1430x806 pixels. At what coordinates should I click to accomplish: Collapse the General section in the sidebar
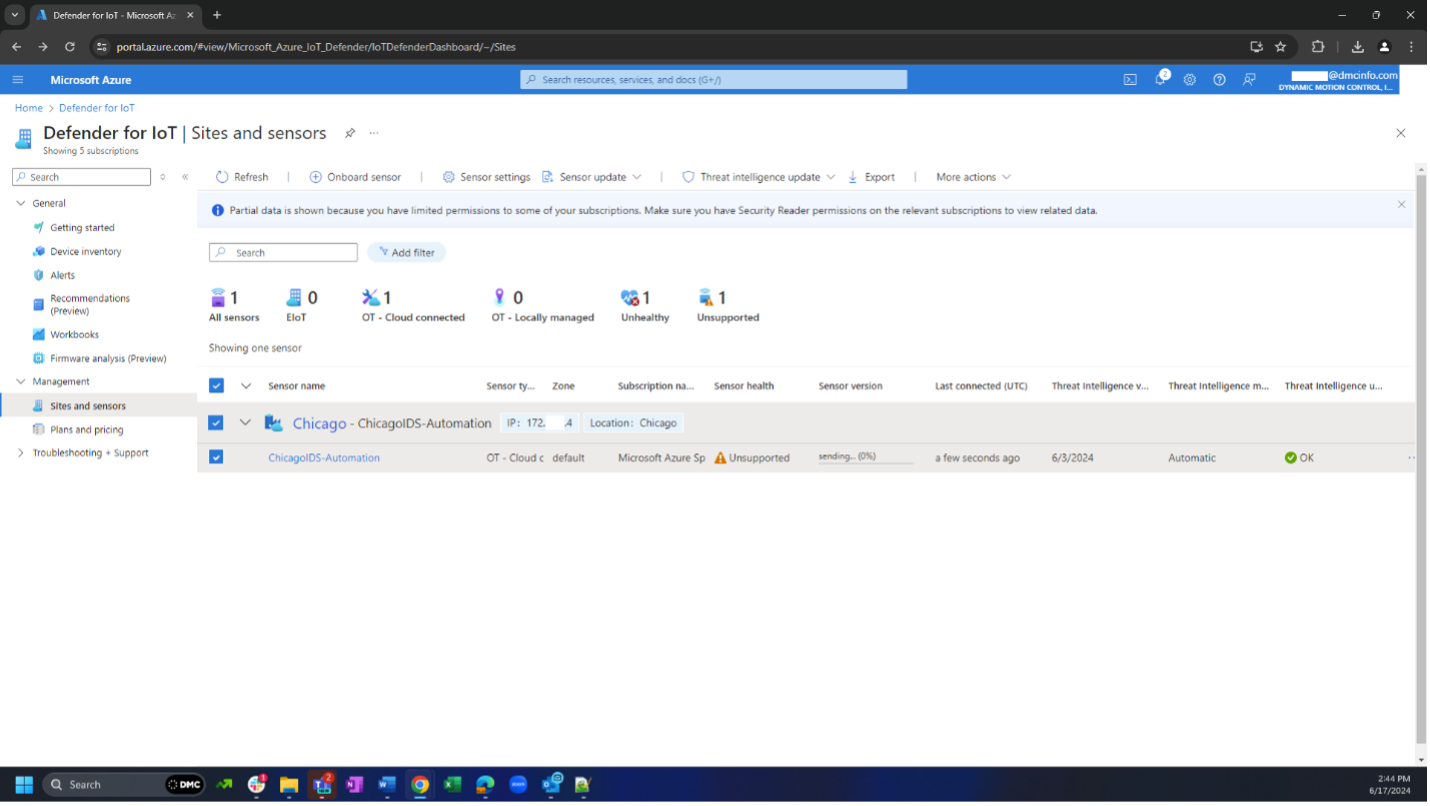coord(21,203)
